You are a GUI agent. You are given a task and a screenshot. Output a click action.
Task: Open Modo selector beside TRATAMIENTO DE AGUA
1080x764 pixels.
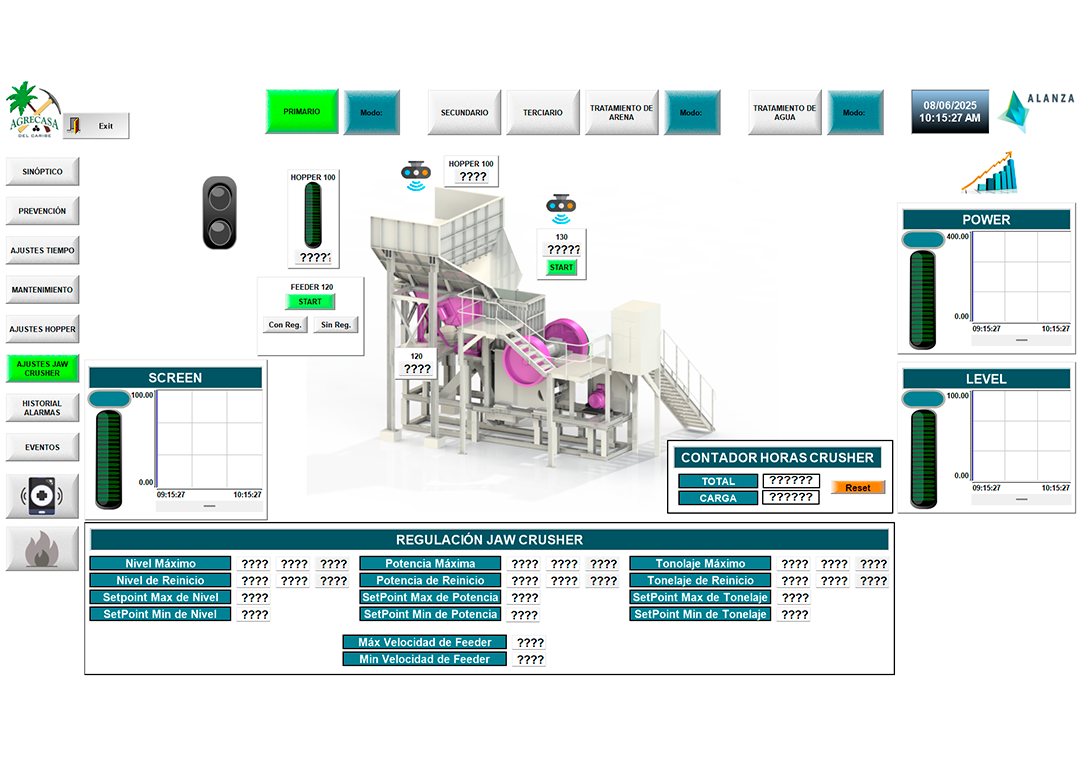[x=854, y=112]
